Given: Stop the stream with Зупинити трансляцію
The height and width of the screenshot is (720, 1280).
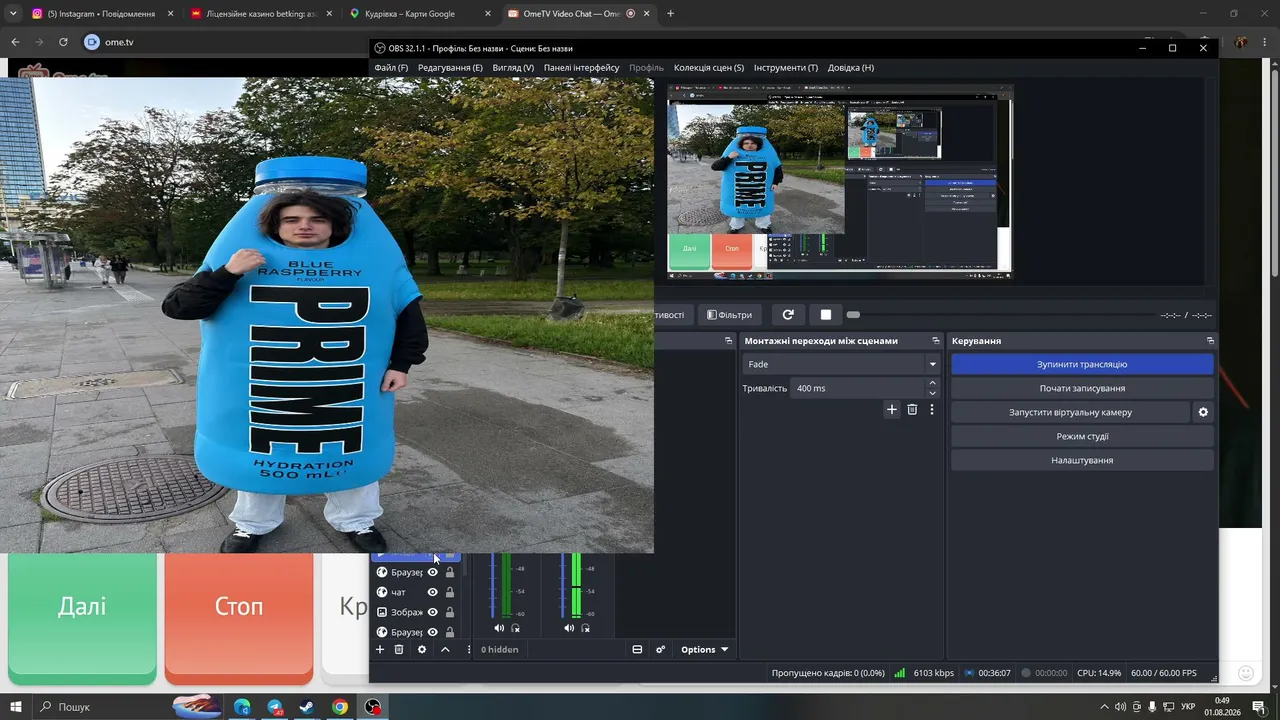Looking at the screenshot, I should (1082, 364).
